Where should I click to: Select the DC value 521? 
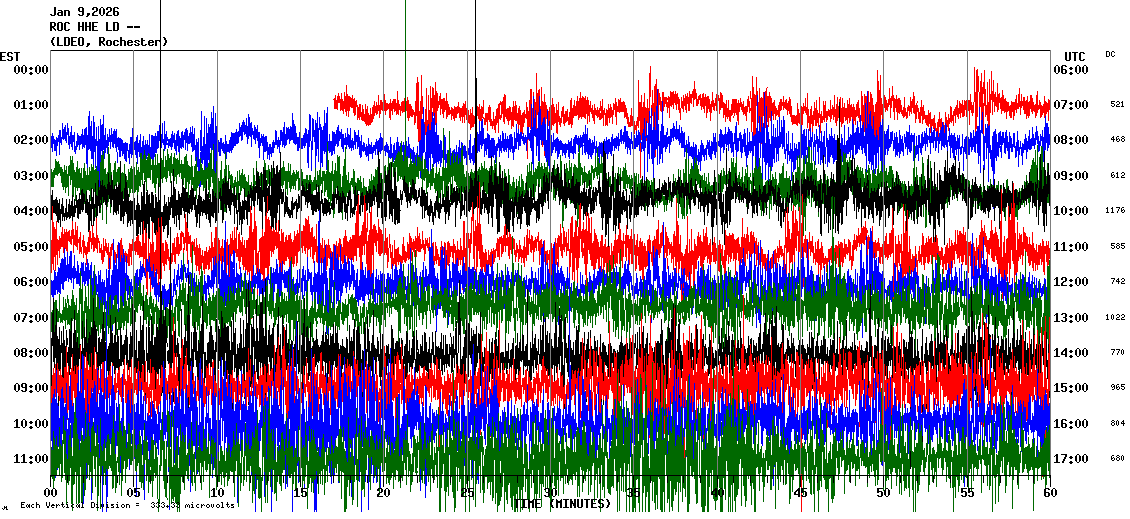click(x=1117, y=104)
